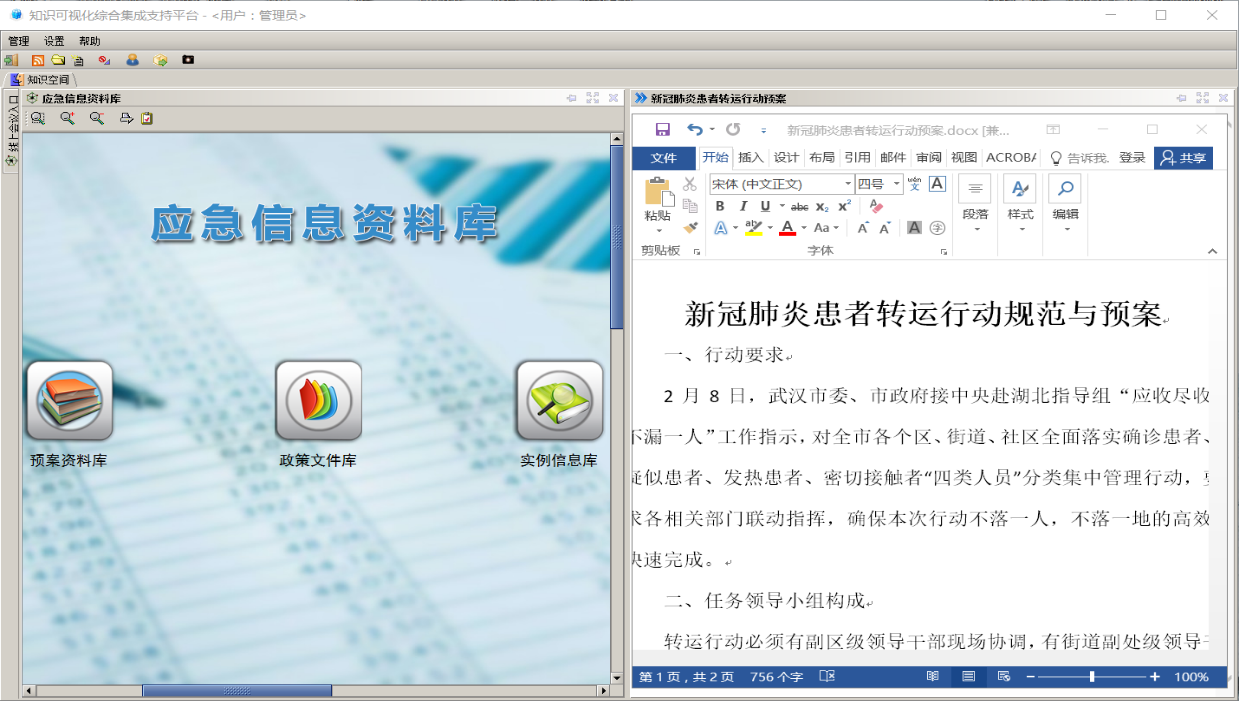Click zoom-to-fit icon in 应急信息资料库 panel

[37, 118]
